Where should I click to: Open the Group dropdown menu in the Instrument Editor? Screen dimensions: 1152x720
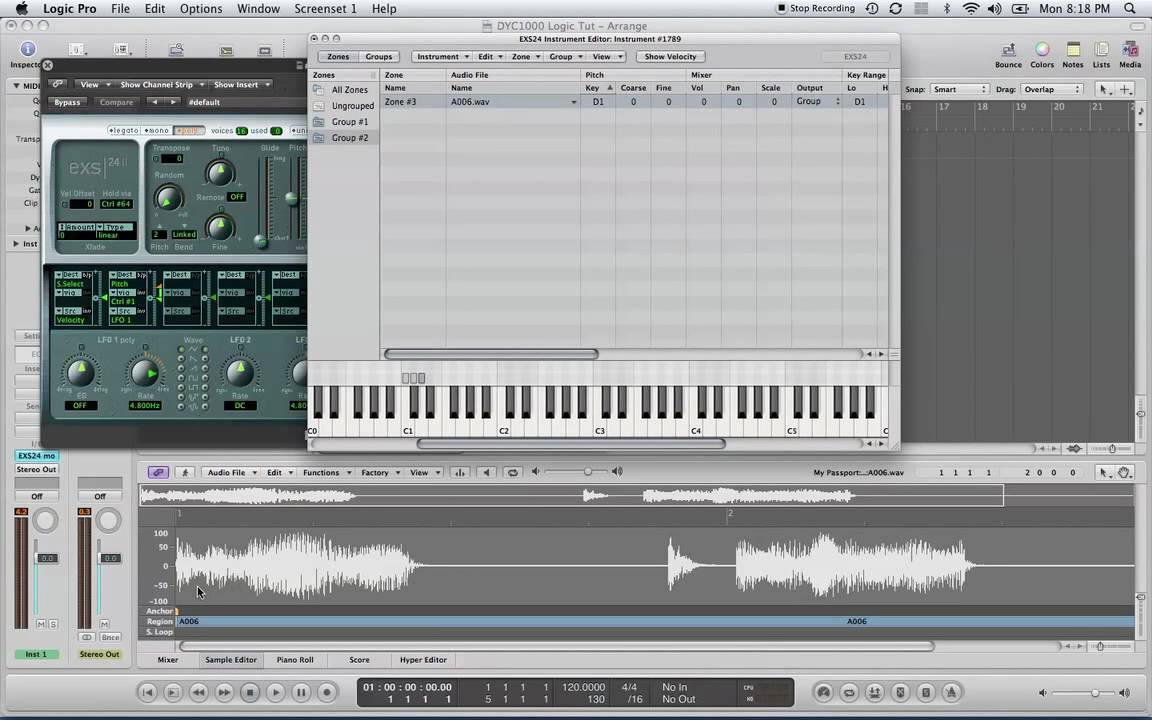565,57
